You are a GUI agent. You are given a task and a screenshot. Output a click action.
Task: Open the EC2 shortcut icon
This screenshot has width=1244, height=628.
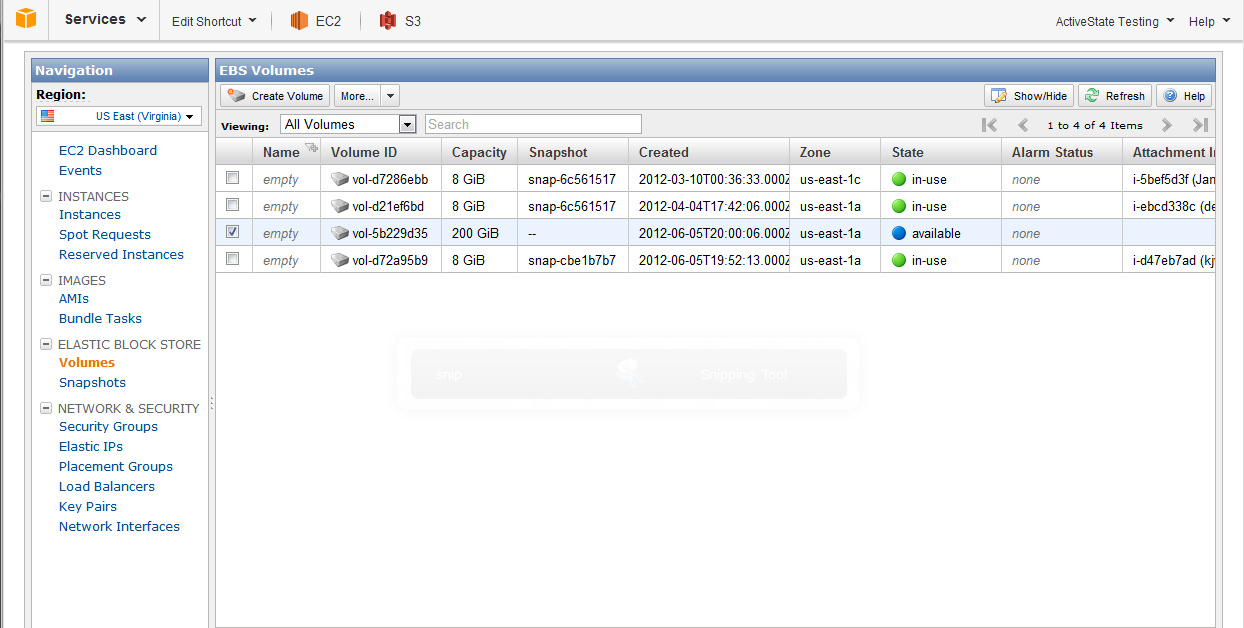(299, 20)
